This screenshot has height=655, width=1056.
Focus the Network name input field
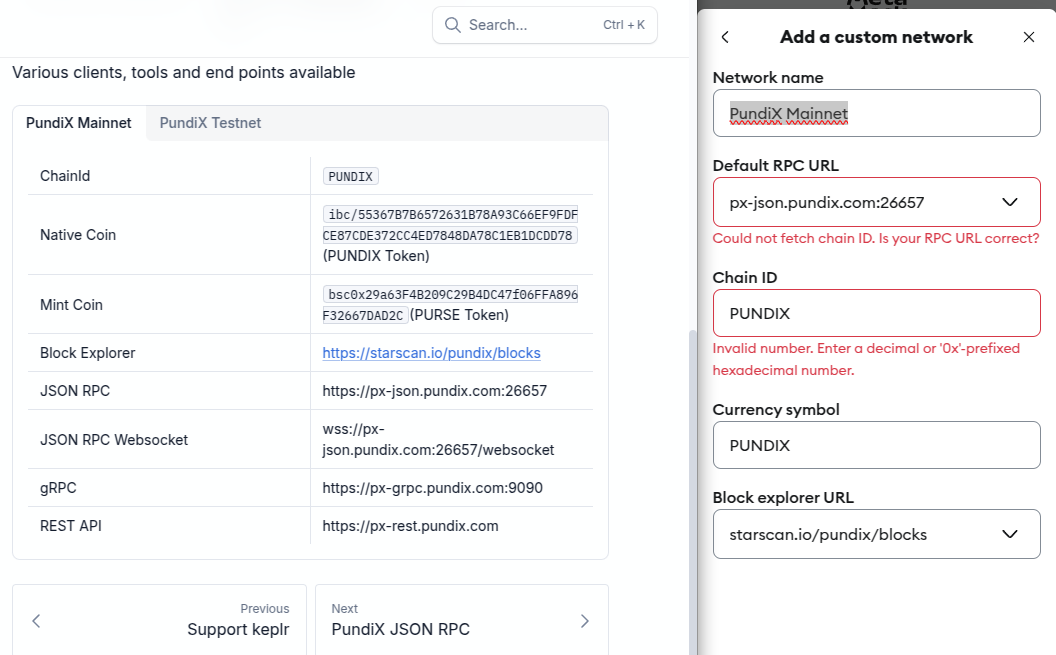pos(876,113)
